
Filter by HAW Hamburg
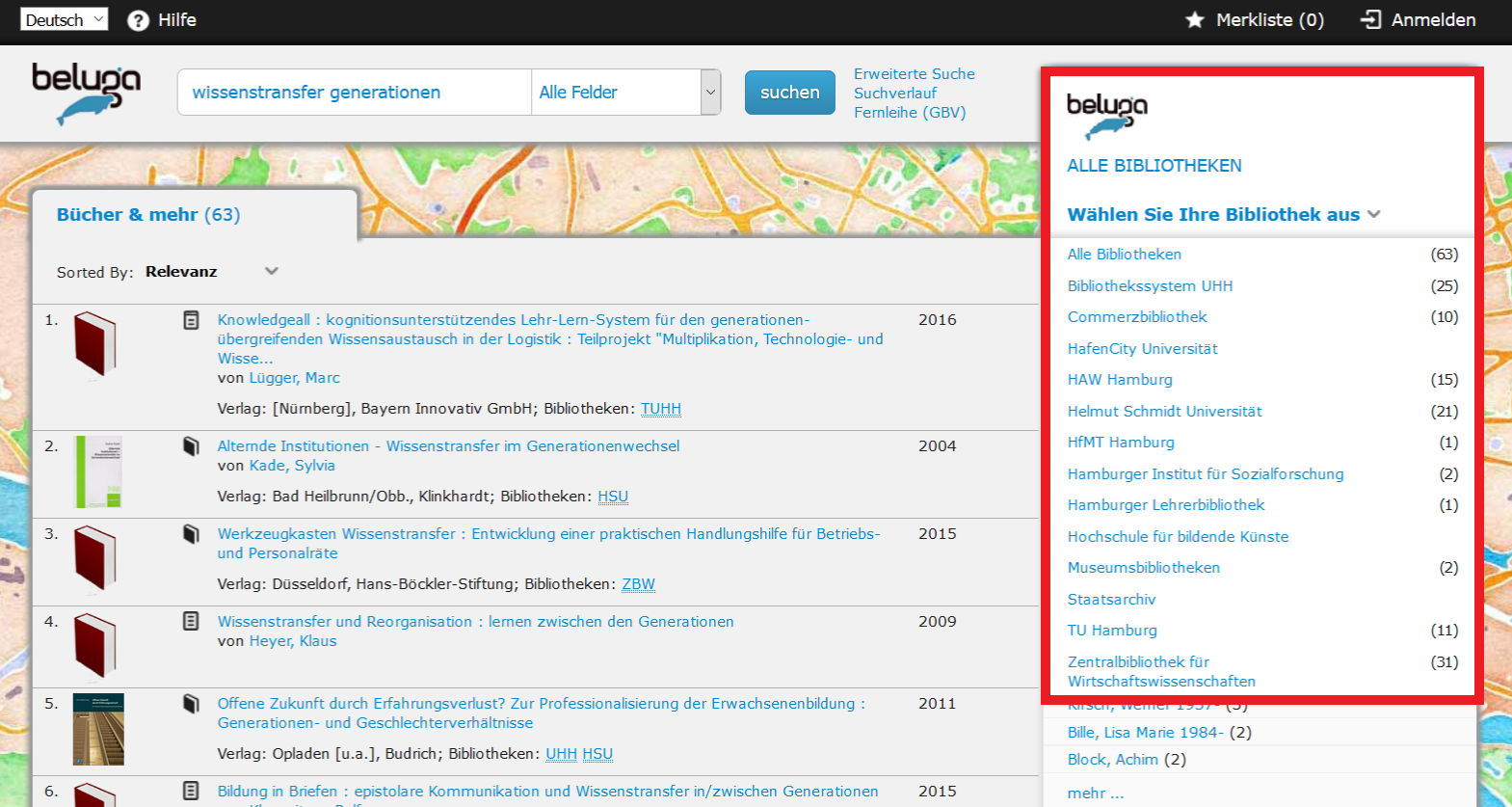1120,380
